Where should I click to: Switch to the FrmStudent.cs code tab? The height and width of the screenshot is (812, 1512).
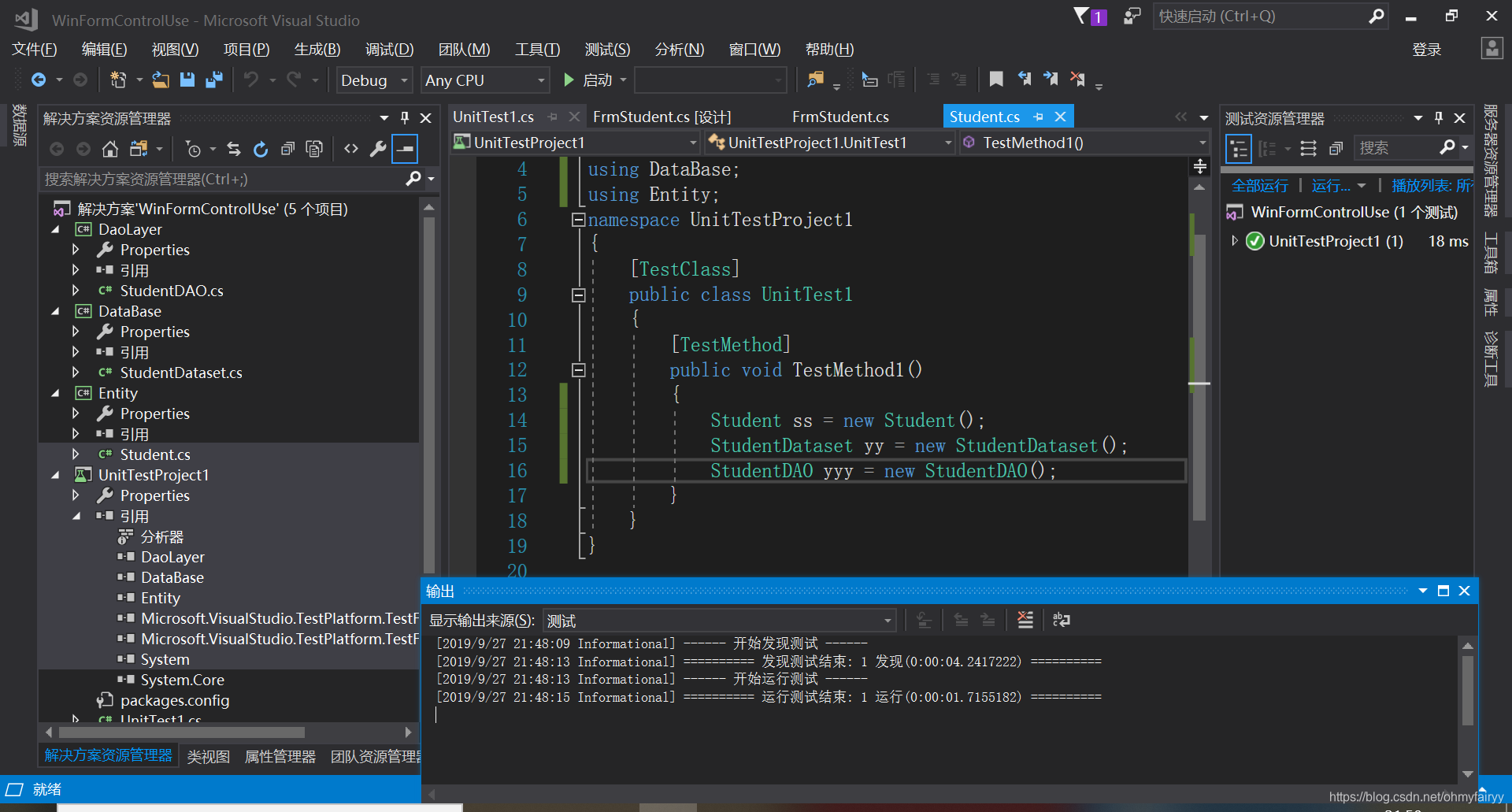point(840,117)
